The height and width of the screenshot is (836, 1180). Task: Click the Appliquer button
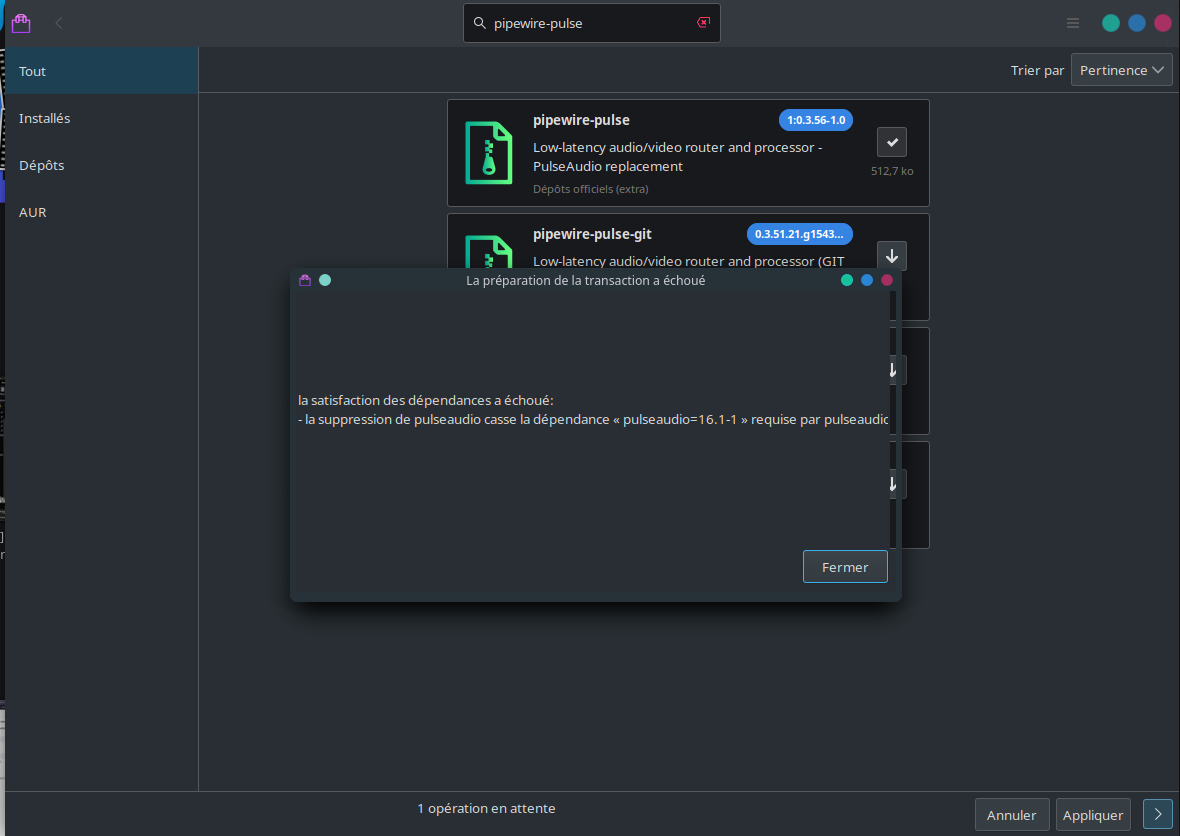tap(1093, 815)
